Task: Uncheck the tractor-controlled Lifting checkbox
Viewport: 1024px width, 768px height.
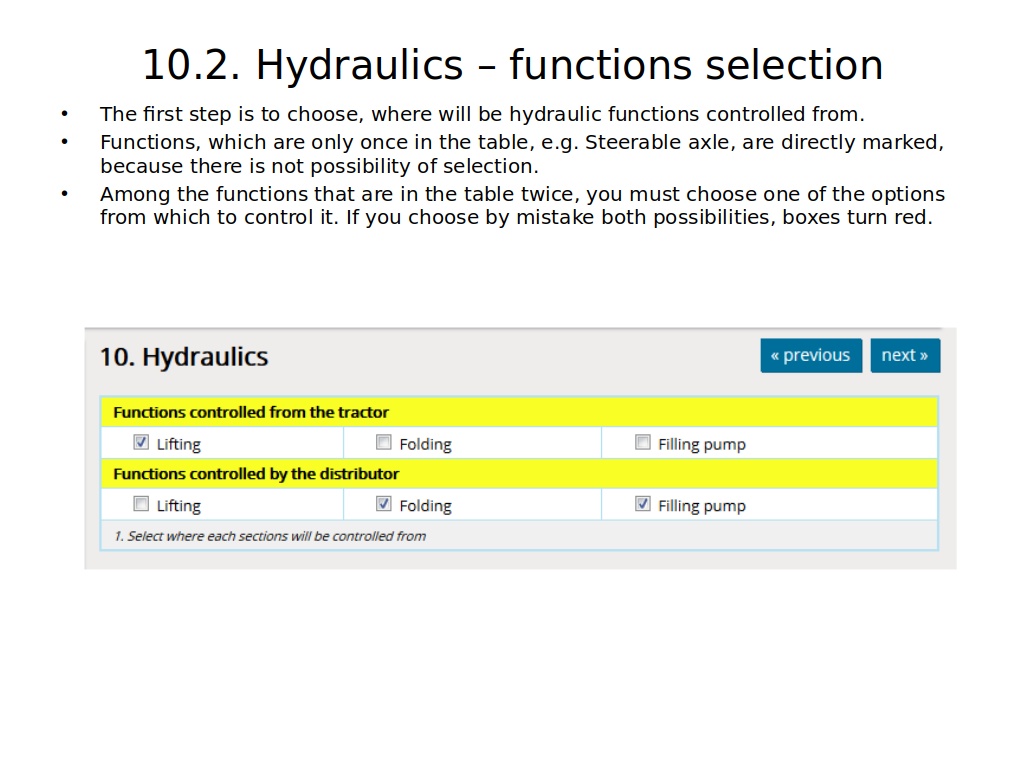Action: 141,442
